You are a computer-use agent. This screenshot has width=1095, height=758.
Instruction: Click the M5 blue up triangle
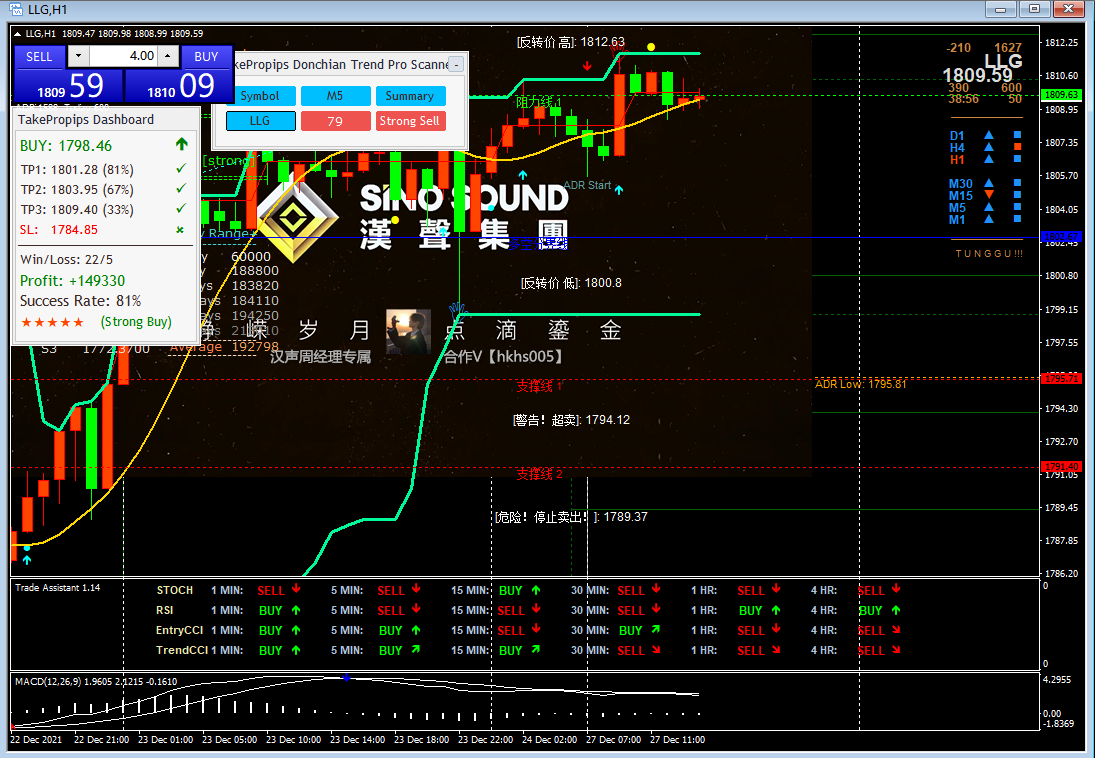click(989, 207)
